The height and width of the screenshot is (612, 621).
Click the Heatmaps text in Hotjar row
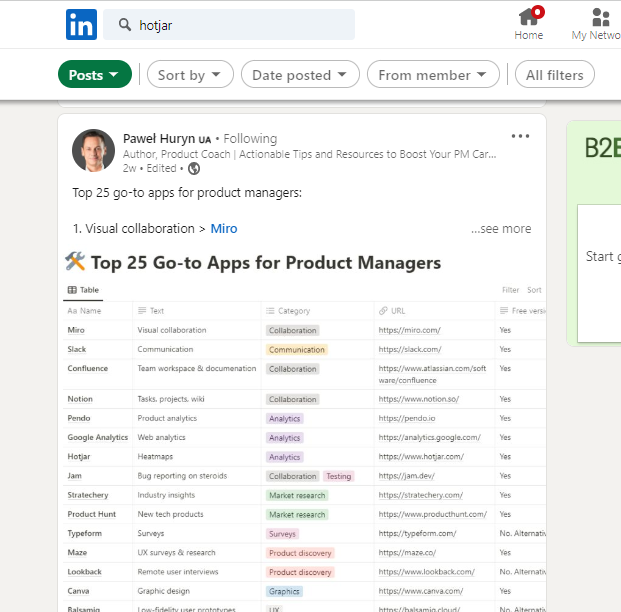155,457
